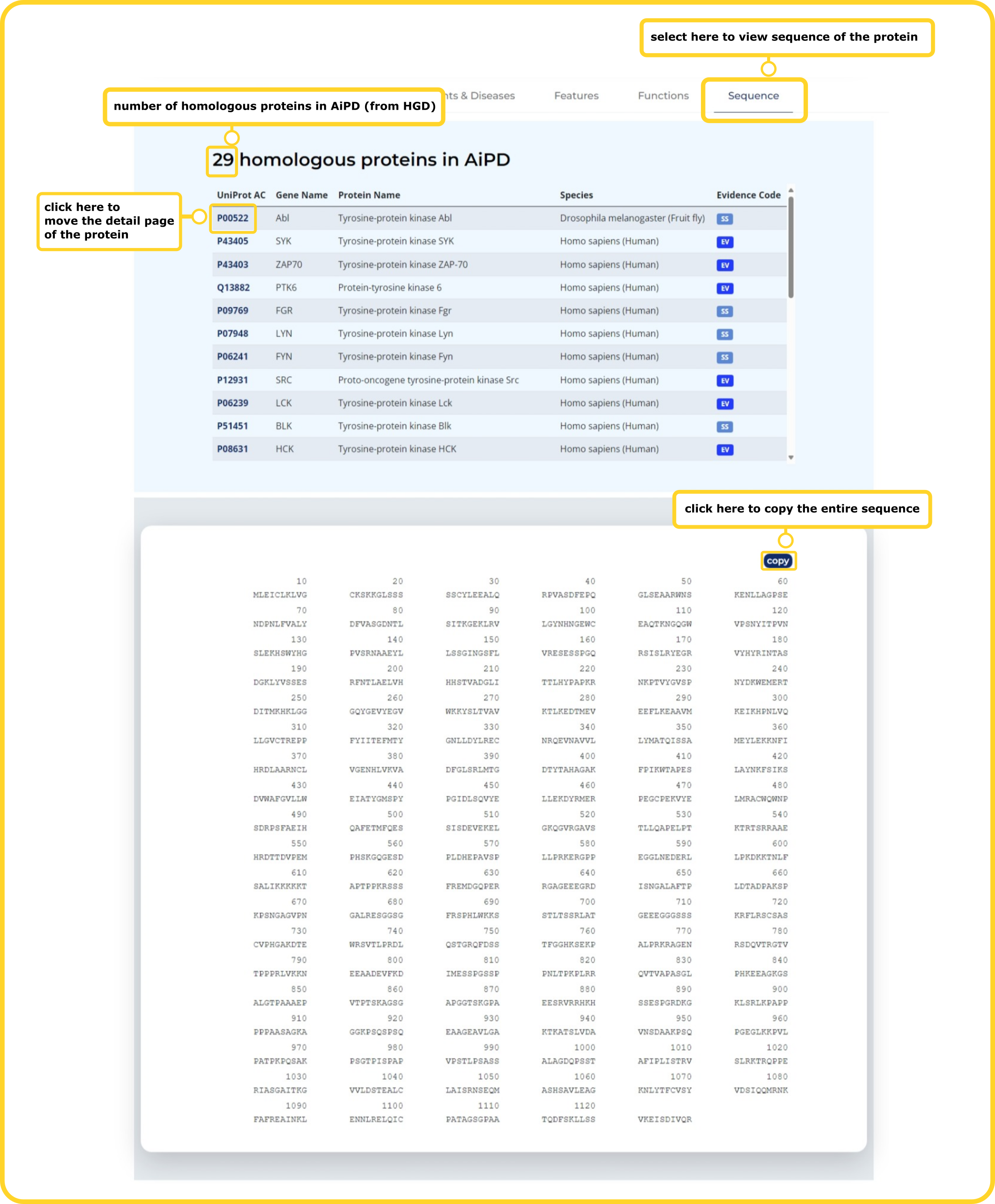Click the UniProt AC column header
Screen dimensions: 995x1204
[241, 195]
